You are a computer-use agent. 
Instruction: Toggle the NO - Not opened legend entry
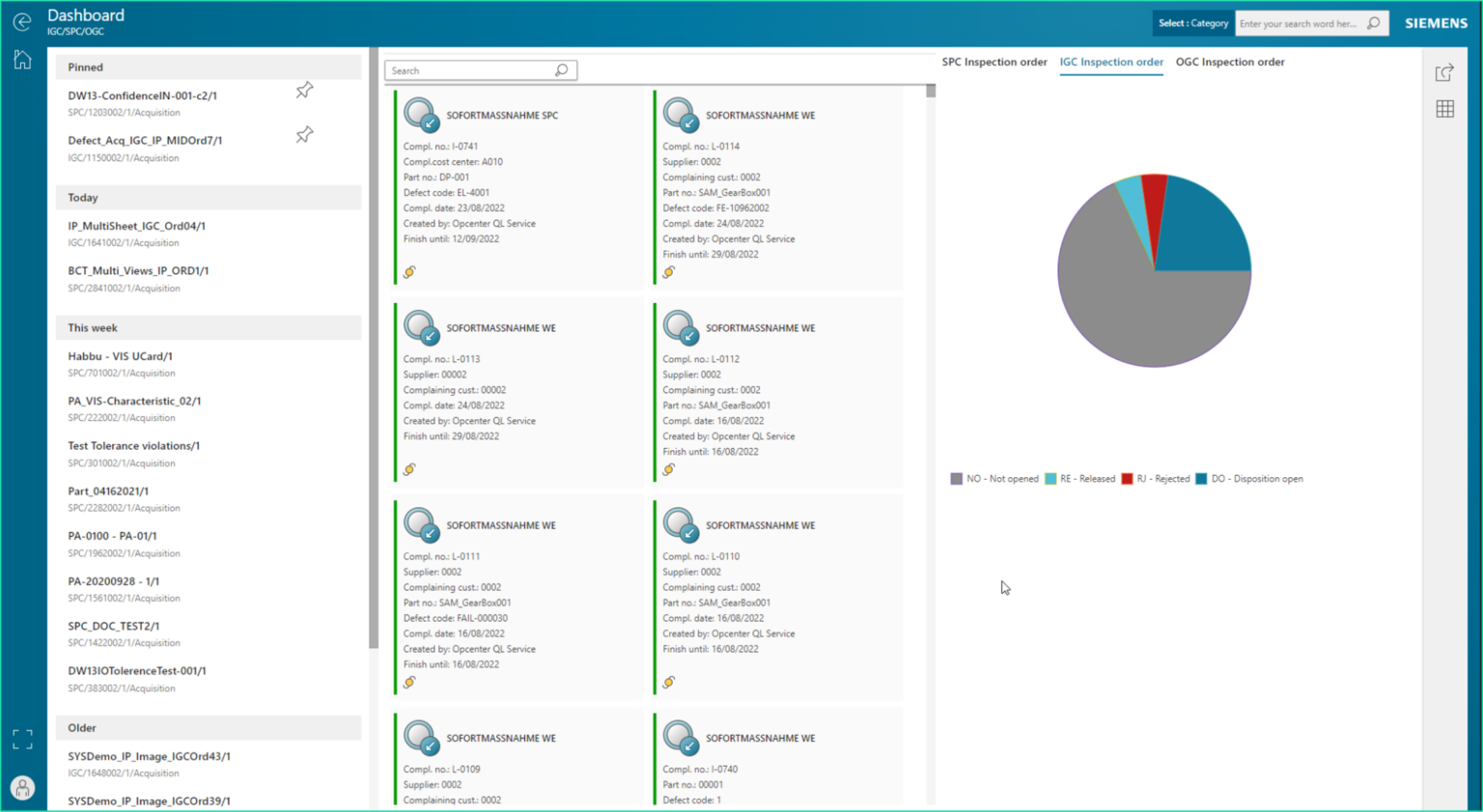pos(993,478)
